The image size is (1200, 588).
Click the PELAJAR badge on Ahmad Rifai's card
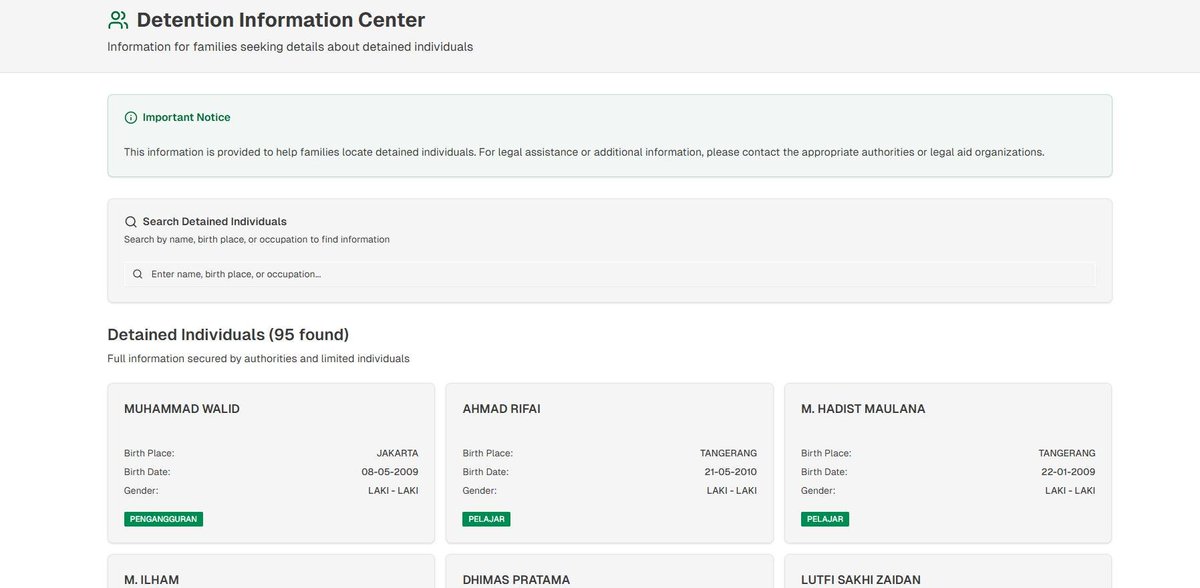pos(487,519)
